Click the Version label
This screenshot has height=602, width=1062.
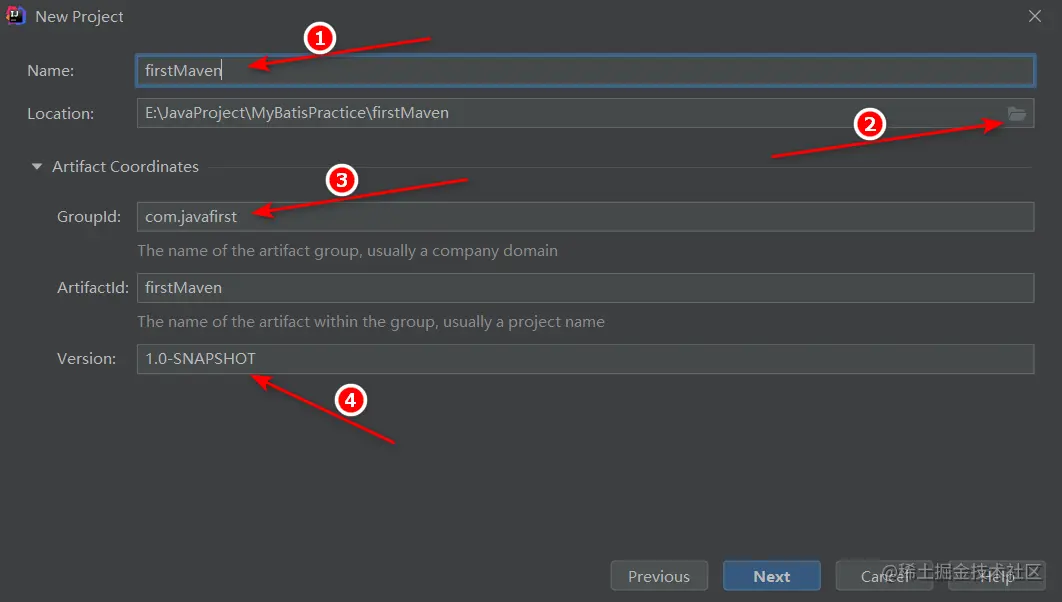tap(86, 359)
